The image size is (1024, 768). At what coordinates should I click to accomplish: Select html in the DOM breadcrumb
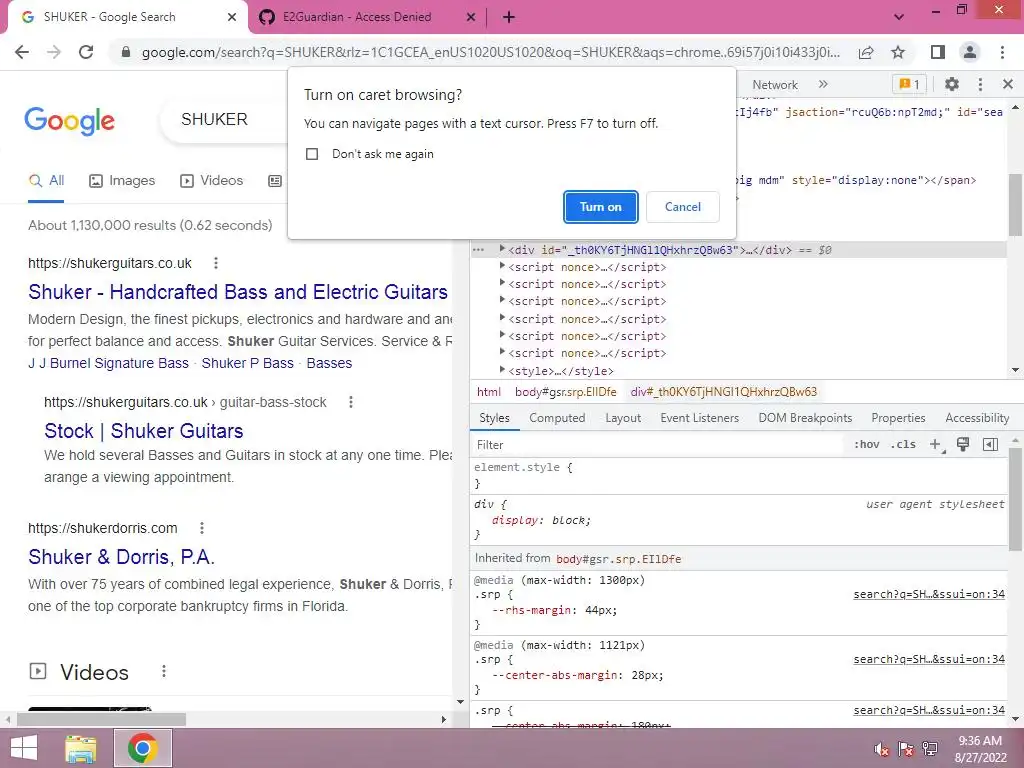(488, 392)
